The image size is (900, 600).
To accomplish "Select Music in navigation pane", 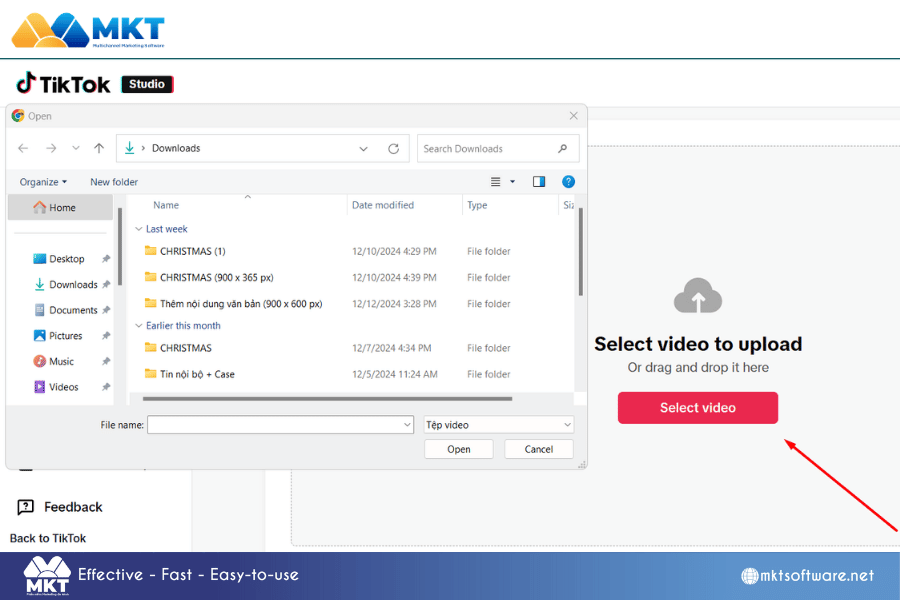I will tap(61, 362).
